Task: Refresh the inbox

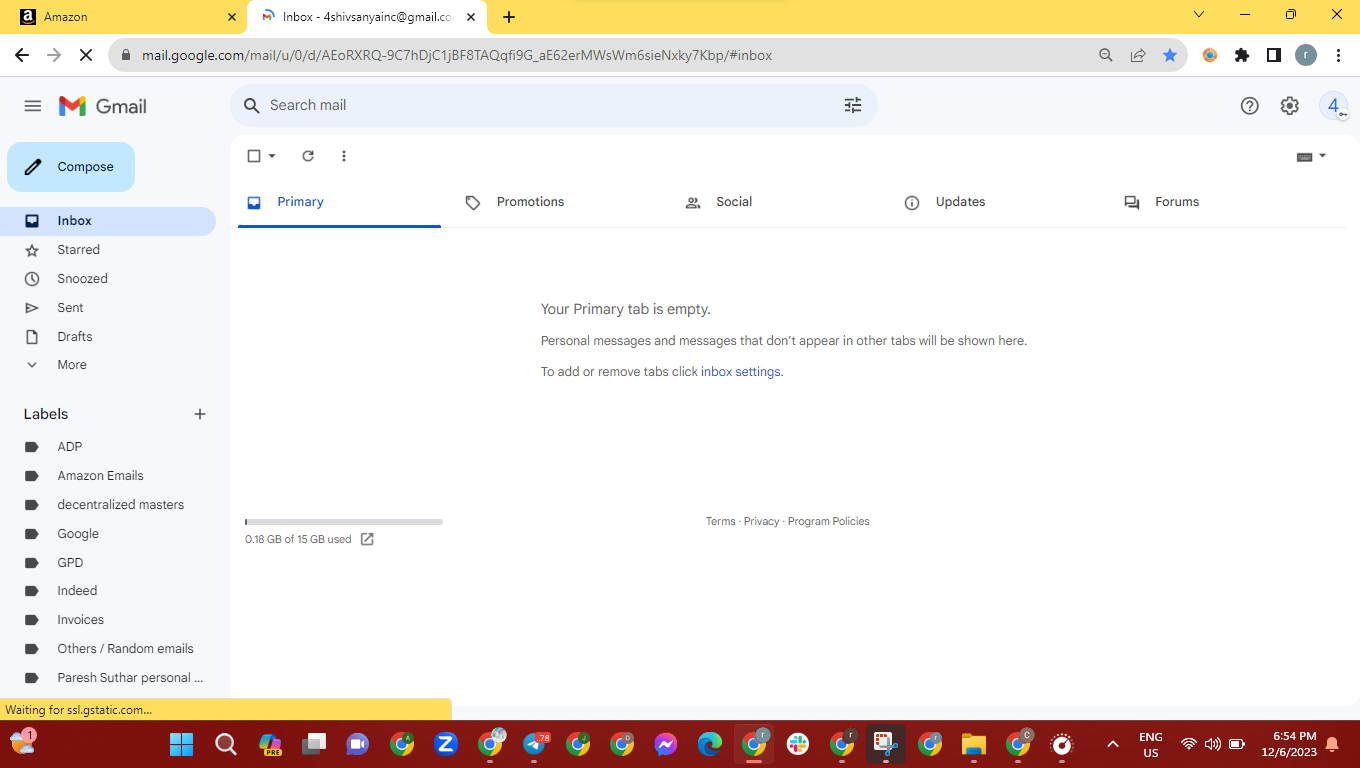Action: coord(308,156)
